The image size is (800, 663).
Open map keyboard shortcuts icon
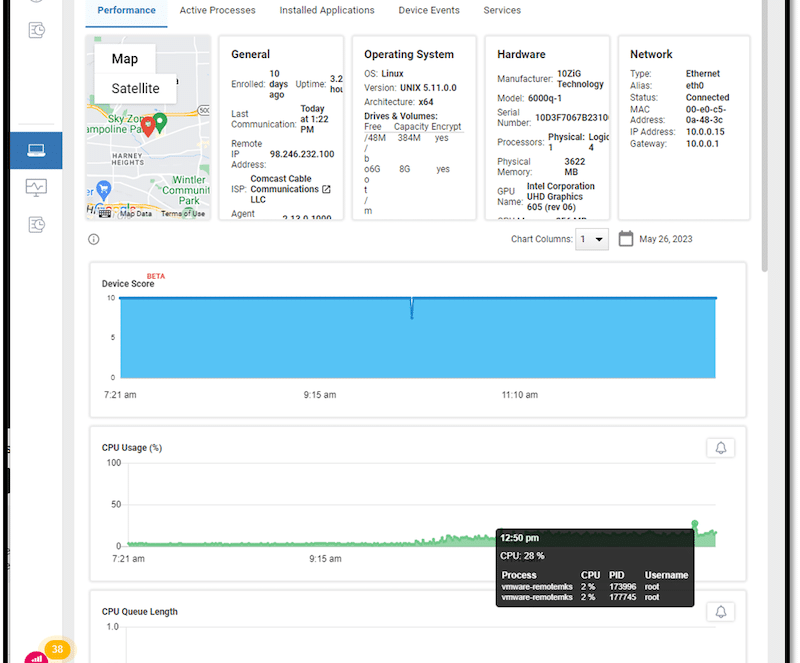(105, 213)
